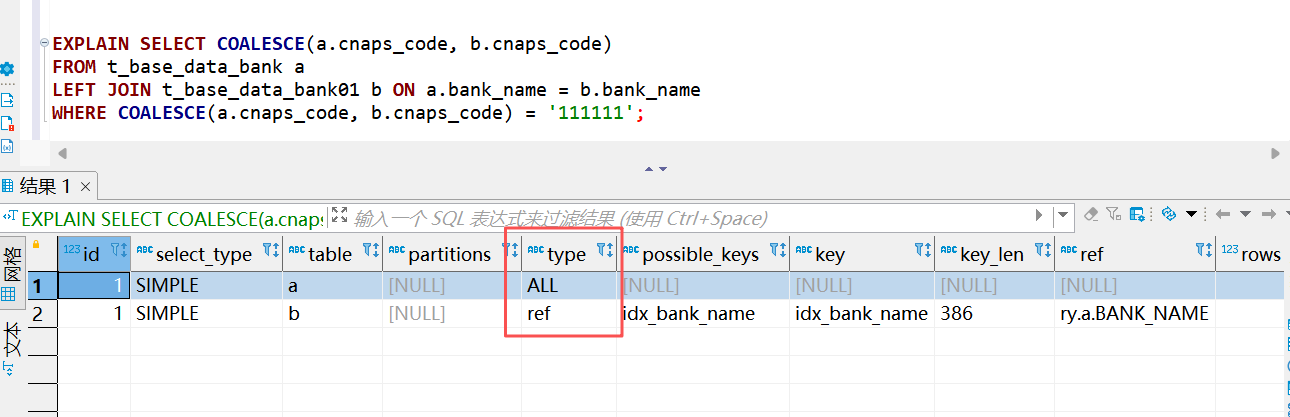
Task: Click the back navigation arrow icon
Action: [x=1223, y=215]
